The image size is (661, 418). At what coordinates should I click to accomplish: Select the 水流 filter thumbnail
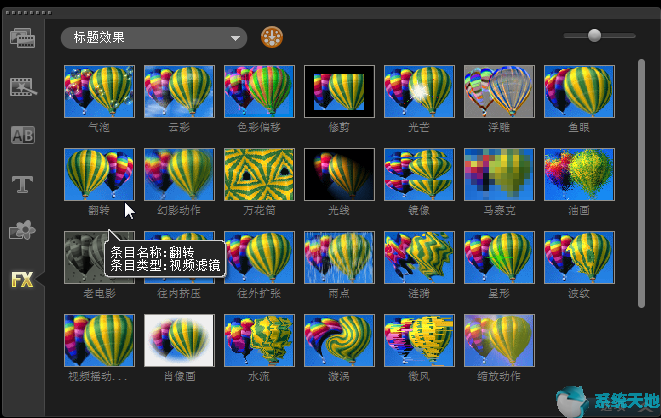(x=260, y=340)
